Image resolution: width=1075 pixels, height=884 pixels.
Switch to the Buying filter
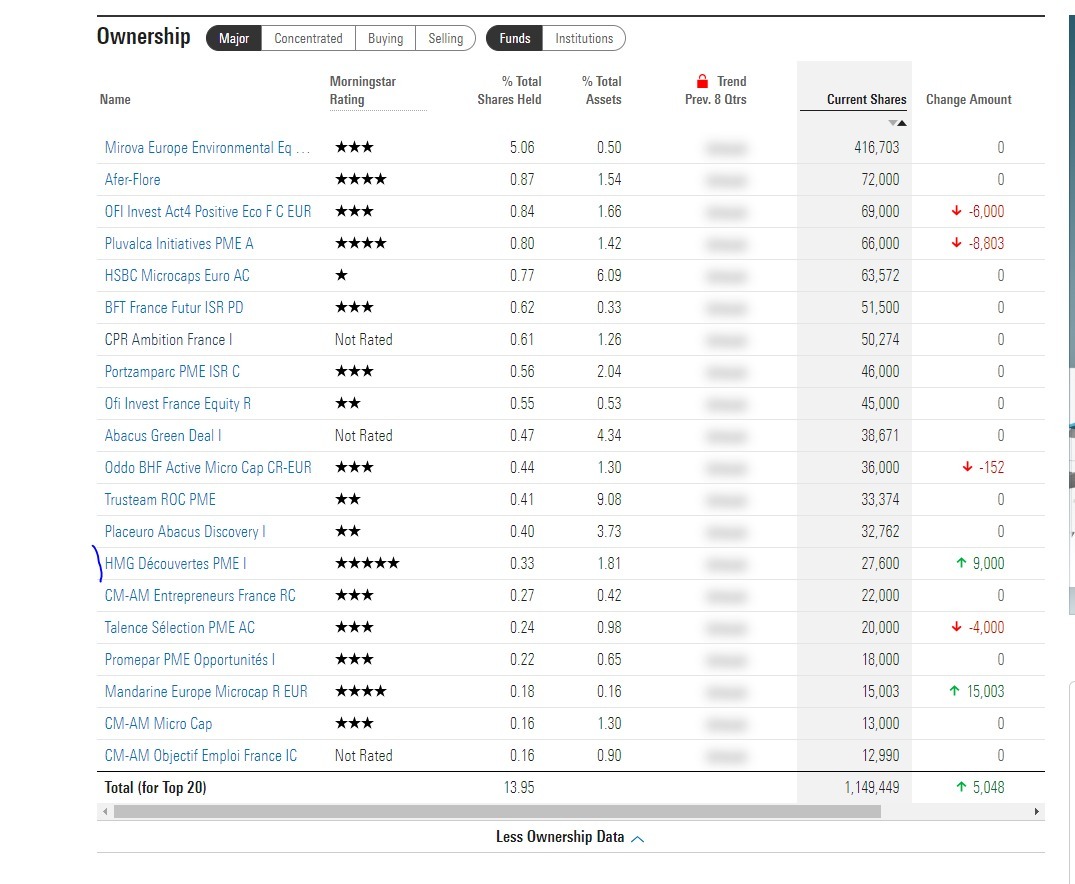pyautogui.click(x=385, y=38)
